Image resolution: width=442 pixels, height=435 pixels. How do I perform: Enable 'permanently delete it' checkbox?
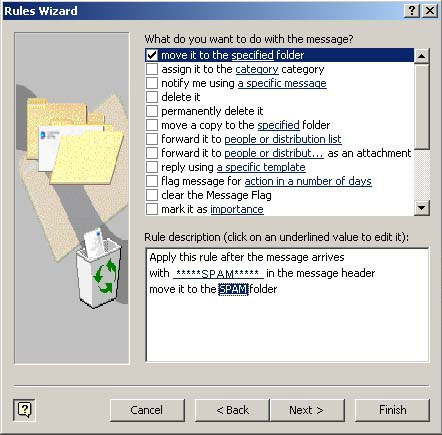pyautogui.click(x=152, y=111)
